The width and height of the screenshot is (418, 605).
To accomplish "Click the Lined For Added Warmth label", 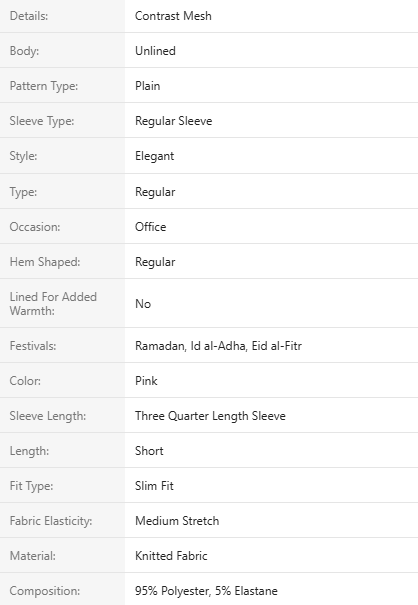I will tap(53, 304).
